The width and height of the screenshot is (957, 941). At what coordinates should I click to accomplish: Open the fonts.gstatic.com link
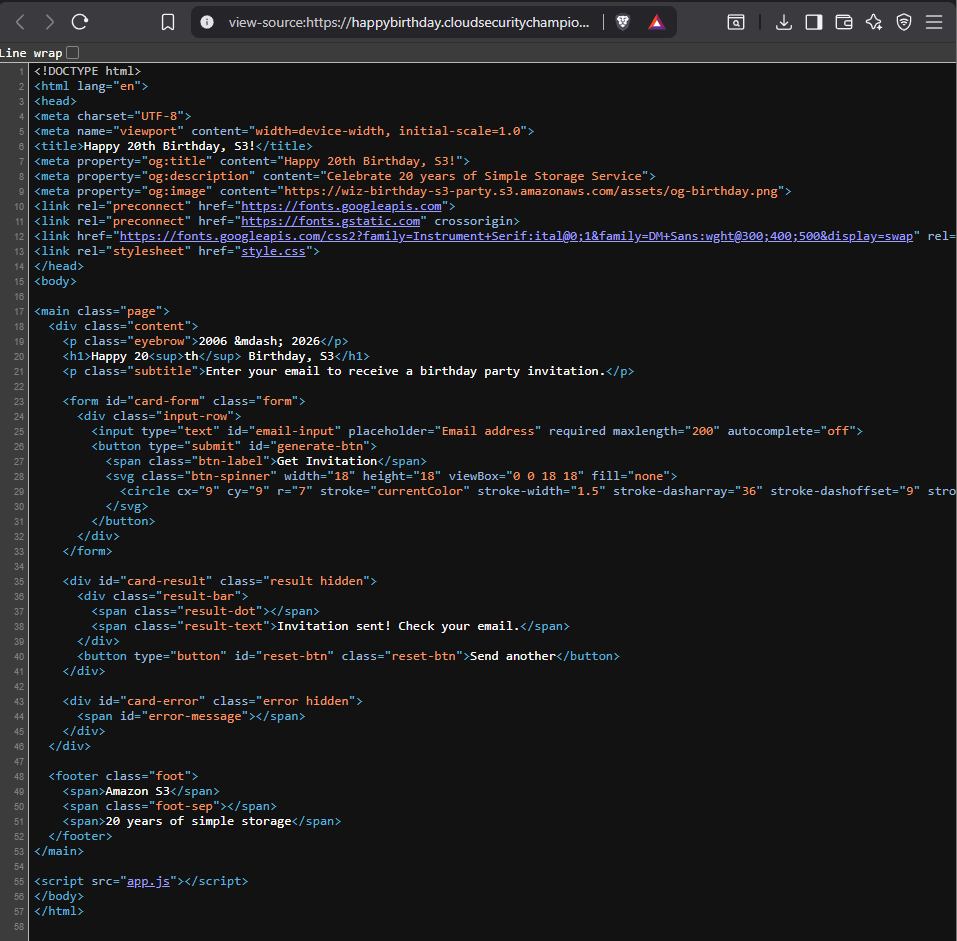(x=330, y=221)
